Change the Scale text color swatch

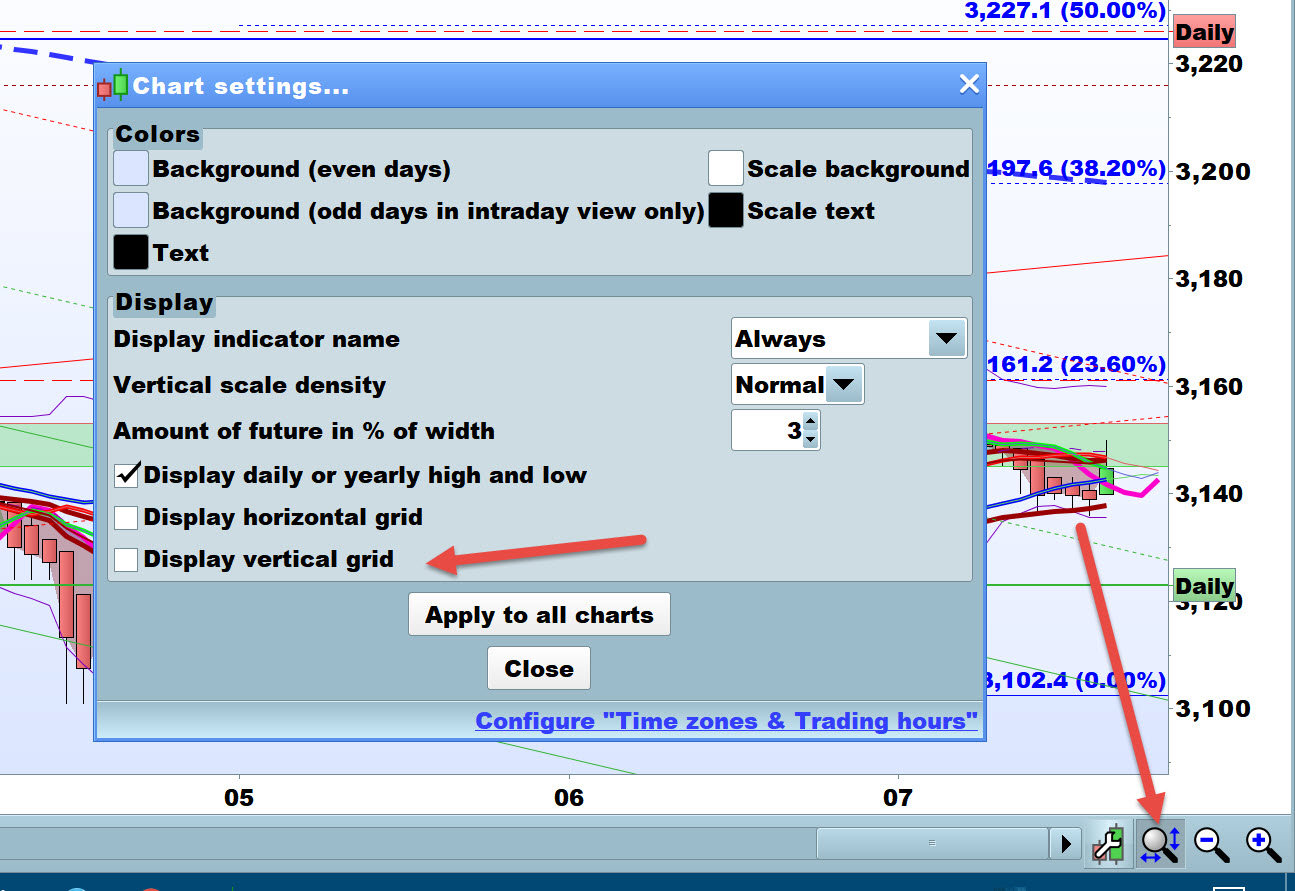tap(725, 210)
